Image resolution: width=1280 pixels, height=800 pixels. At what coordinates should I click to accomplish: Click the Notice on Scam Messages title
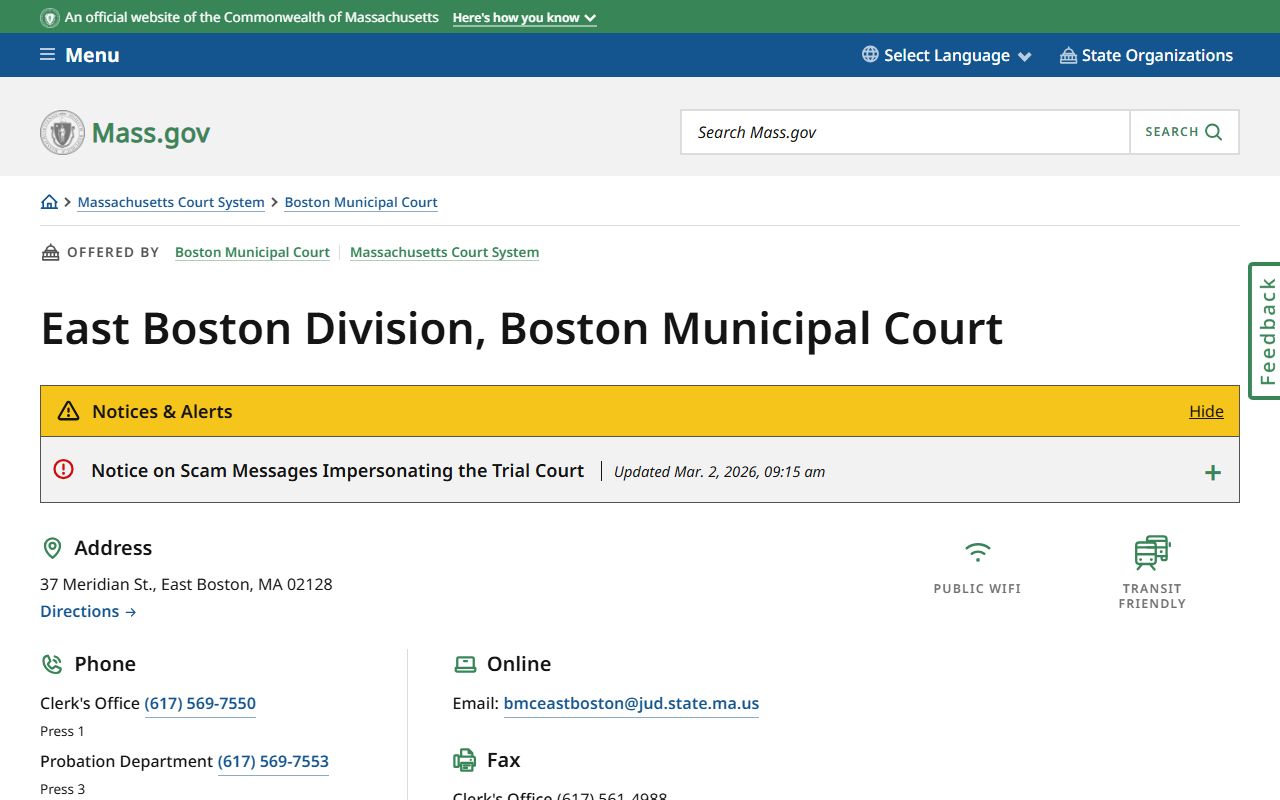coord(338,470)
